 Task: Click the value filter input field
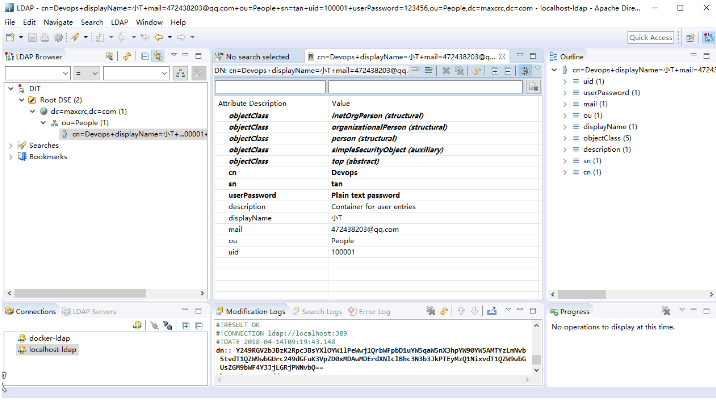click(x=426, y=87)
